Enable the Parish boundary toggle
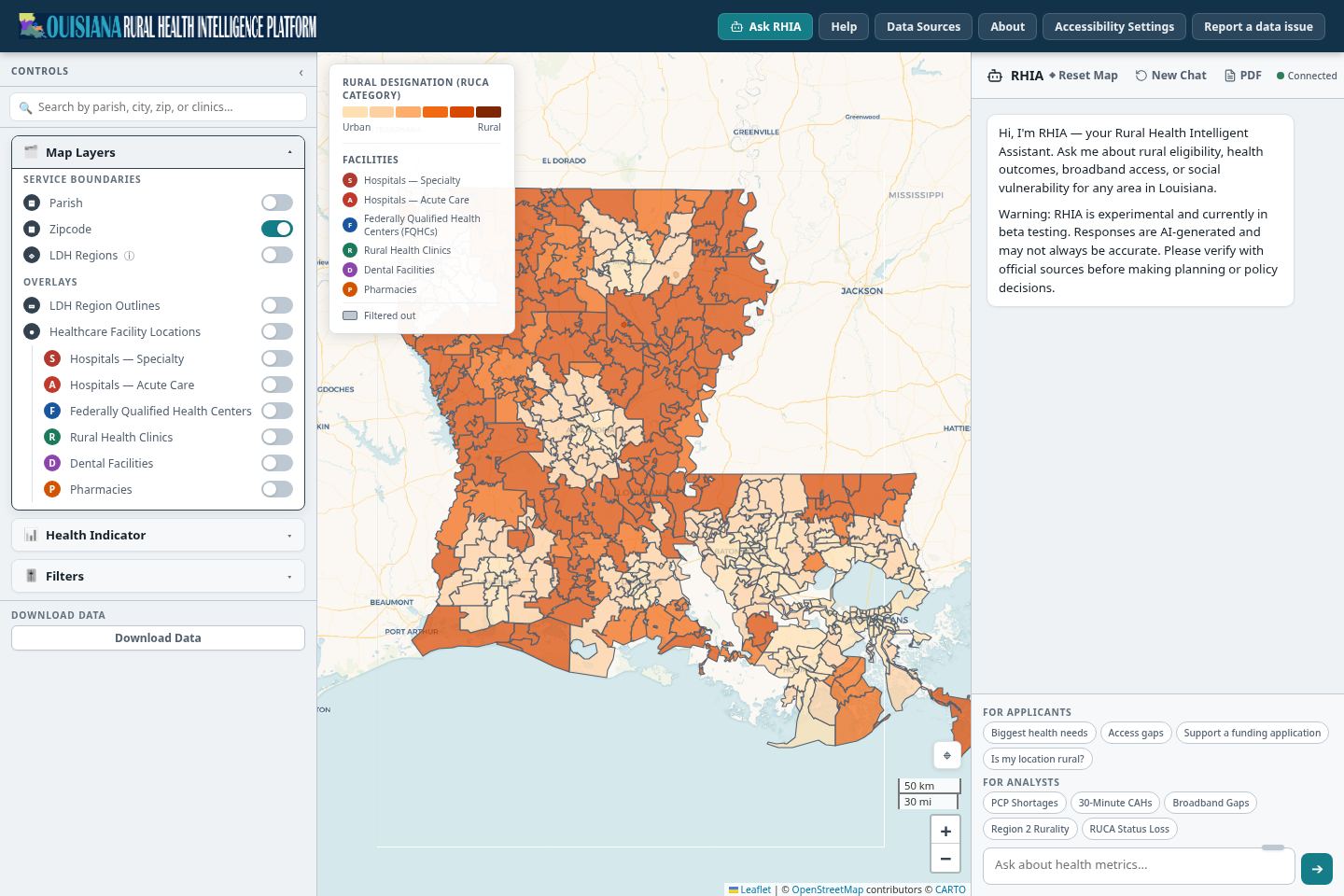The width and height of the screenshot is (1344, 896). (277, 203)
